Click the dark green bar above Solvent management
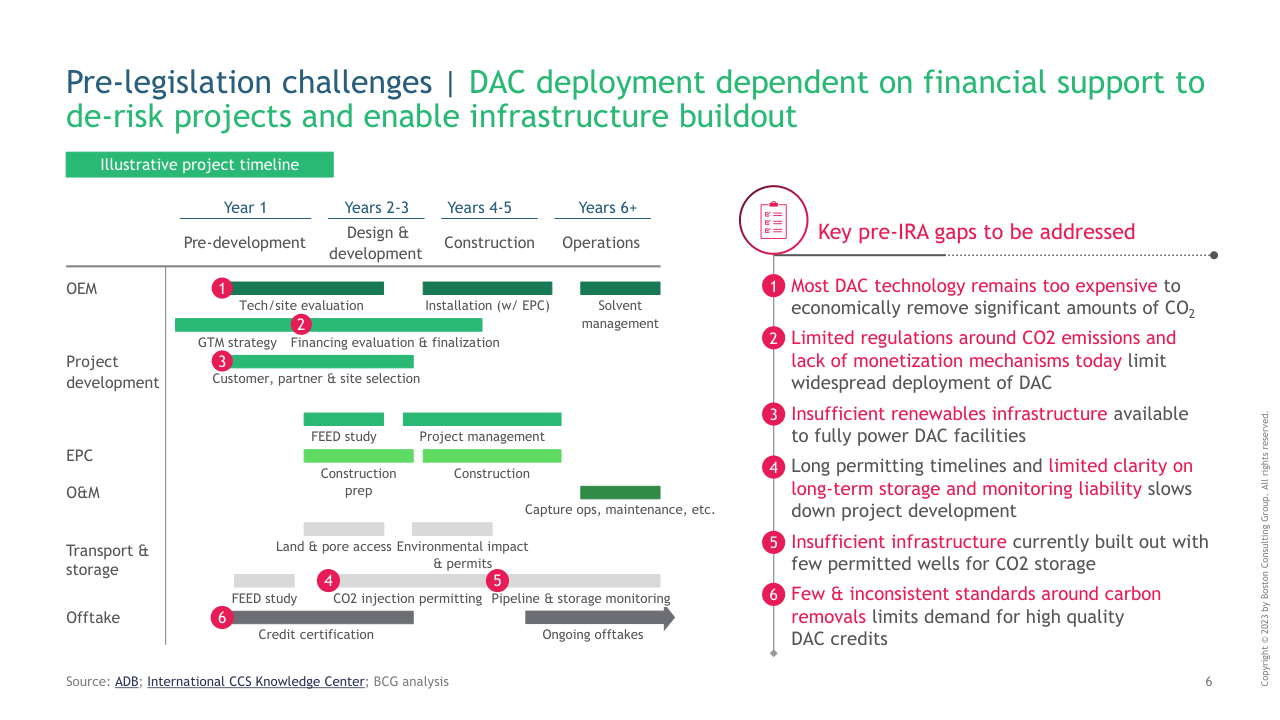This screenshot has height=720, width=1280. 620,288
